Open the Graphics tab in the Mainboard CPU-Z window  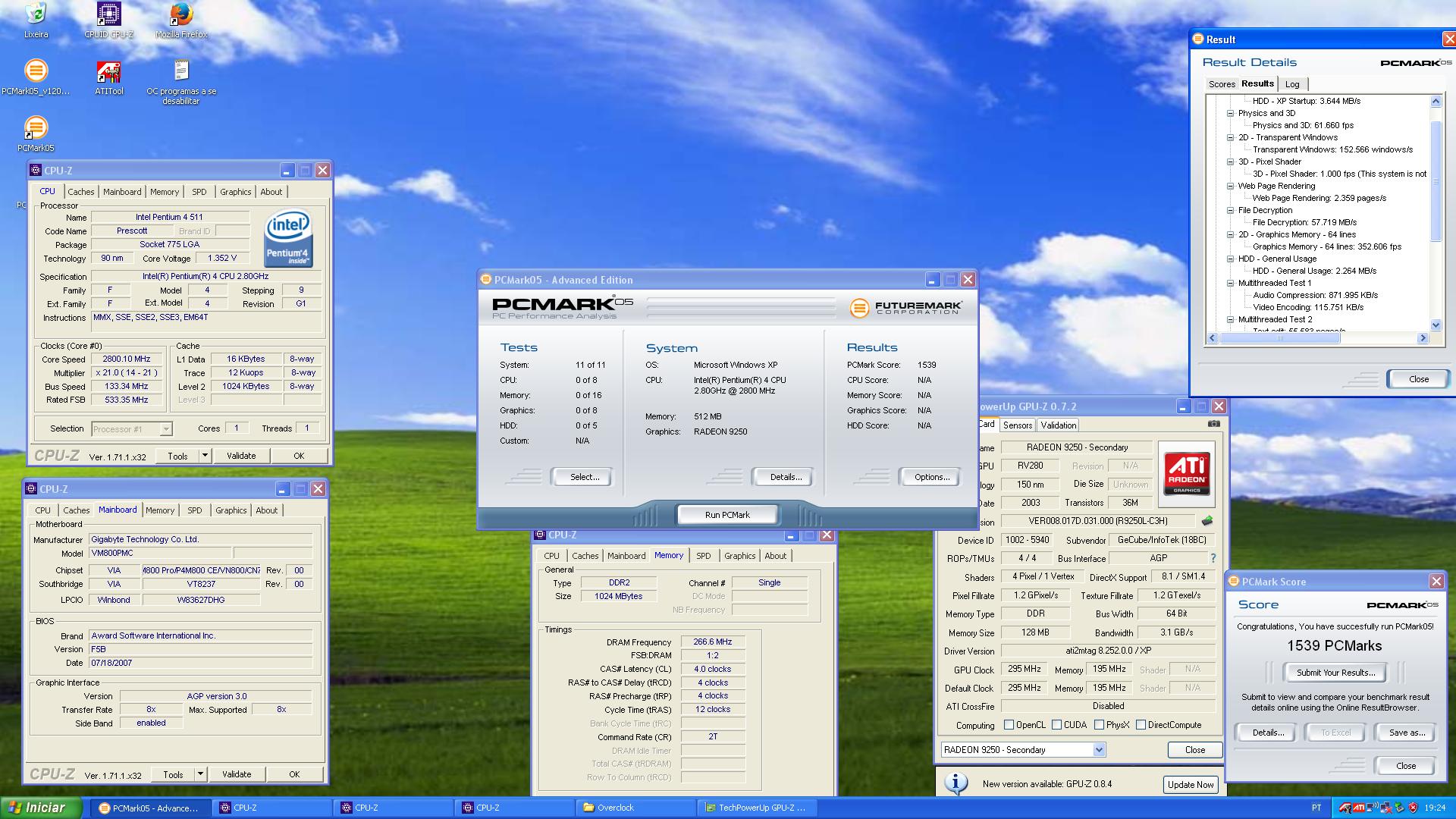[231, 510]
